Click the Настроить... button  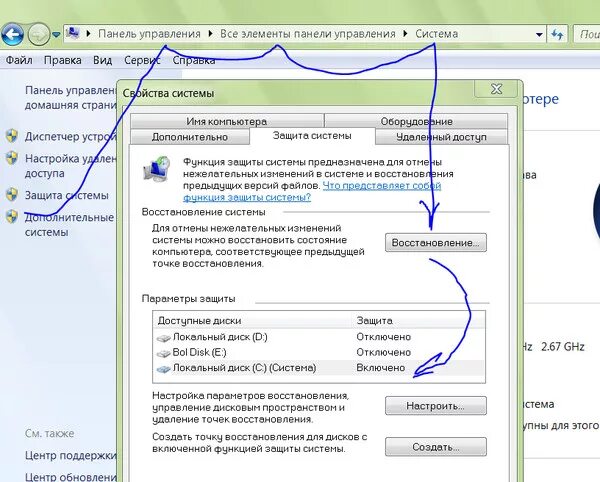pos(435,405)
